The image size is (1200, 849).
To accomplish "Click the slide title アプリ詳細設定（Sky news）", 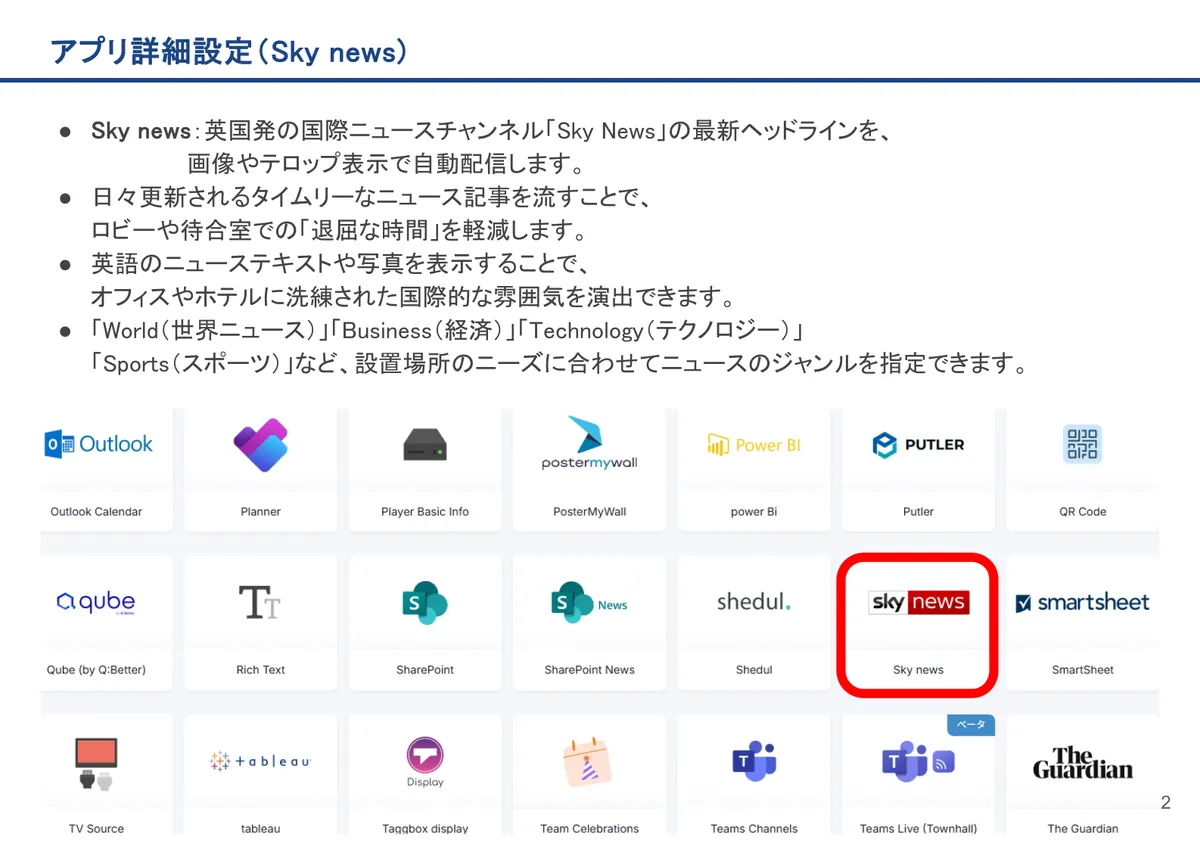I will point(229,51).
